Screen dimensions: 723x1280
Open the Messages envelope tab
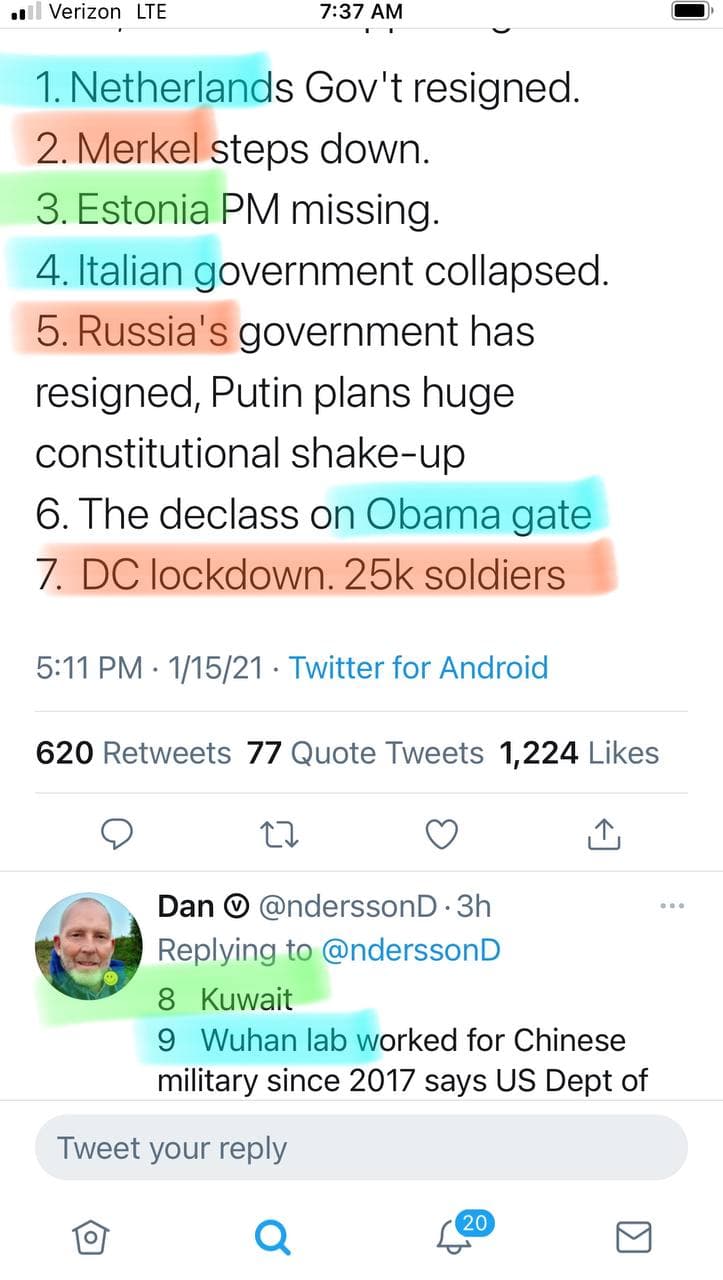pos(633,1238)
